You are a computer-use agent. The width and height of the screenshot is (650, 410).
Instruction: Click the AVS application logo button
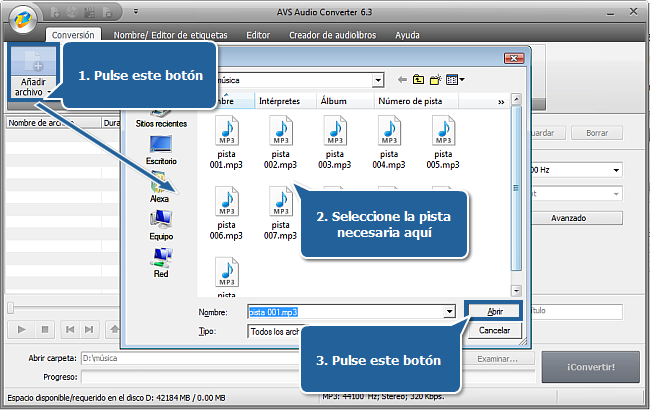pos(20,14)
